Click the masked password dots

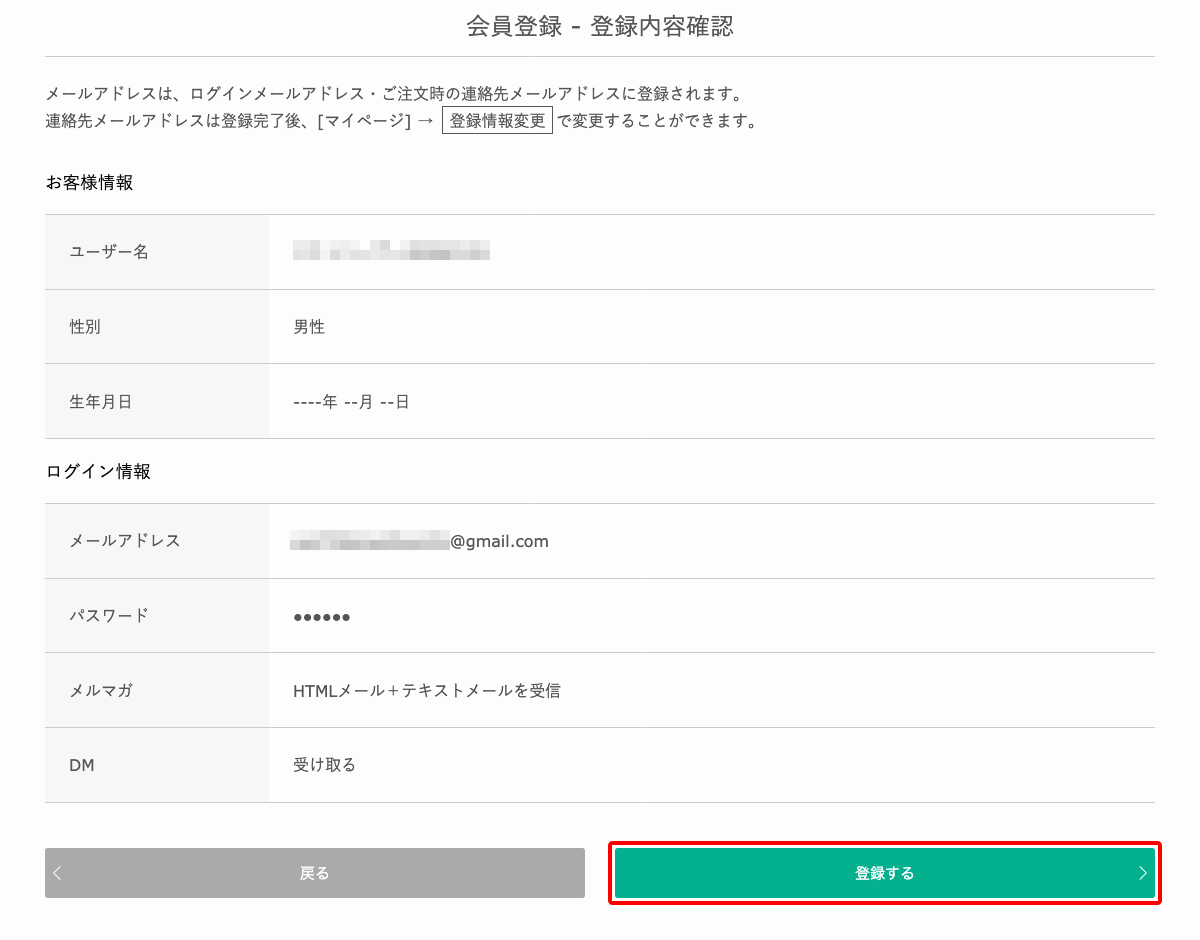322,617
